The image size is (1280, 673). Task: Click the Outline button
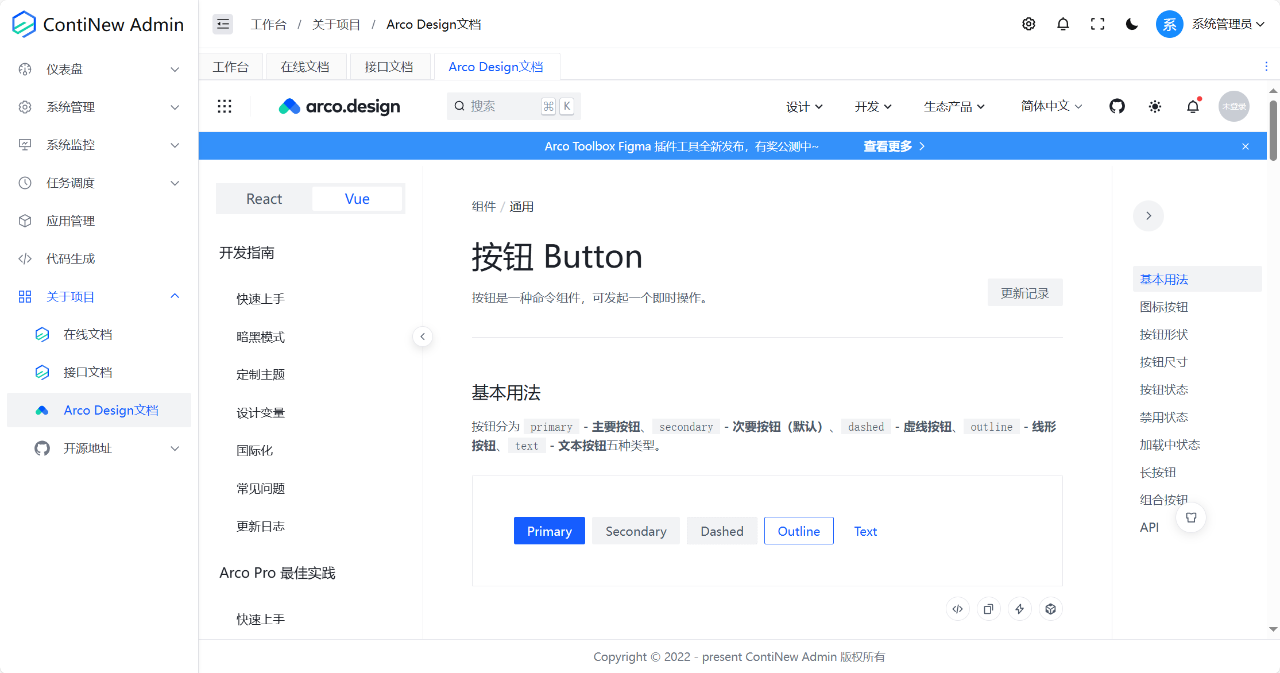point(799,531)
